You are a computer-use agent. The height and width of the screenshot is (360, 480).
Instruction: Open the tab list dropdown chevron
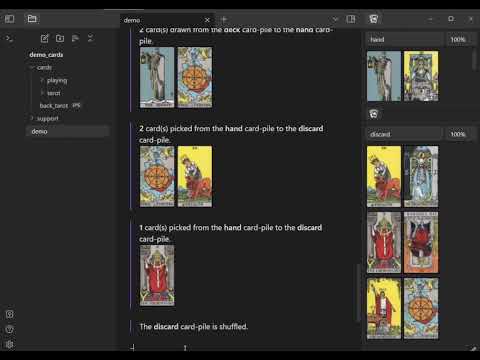coord(335,19)
